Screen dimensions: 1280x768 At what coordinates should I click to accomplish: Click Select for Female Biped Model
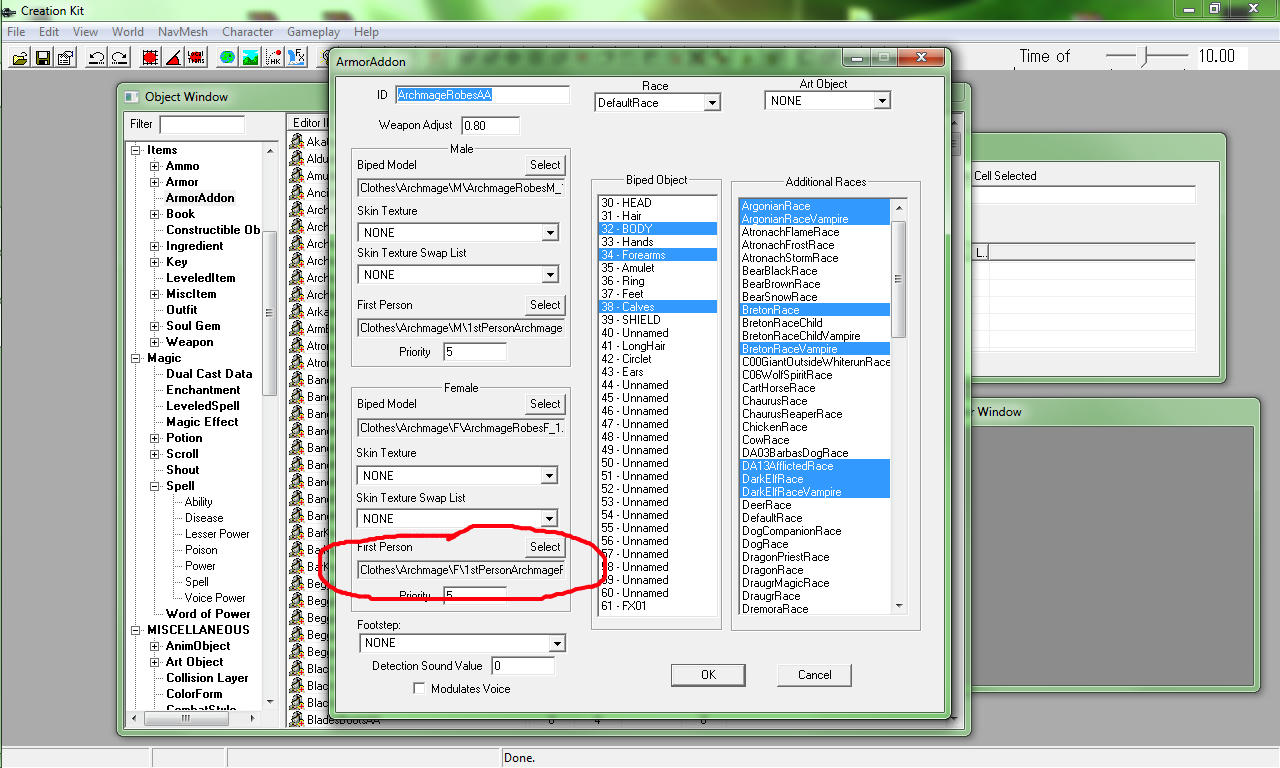pos(545,404)
